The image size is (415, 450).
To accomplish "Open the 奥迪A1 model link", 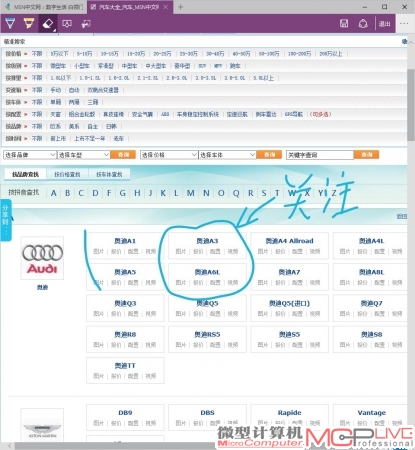I will [125, 241].
